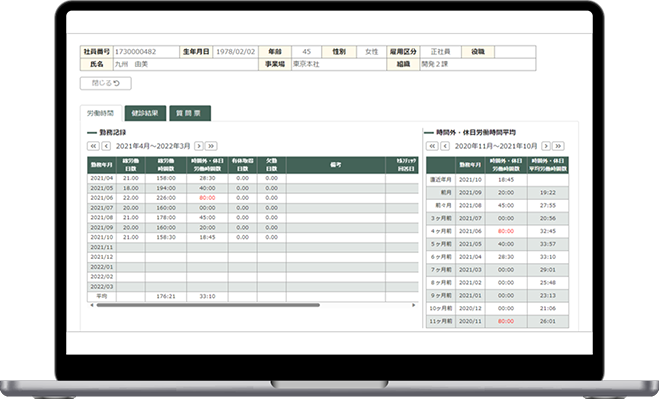Viewport: 659px width, 399px height.
Task: Select the 2021/12 row in 勤務記録
Action: (x=253, y=257)
